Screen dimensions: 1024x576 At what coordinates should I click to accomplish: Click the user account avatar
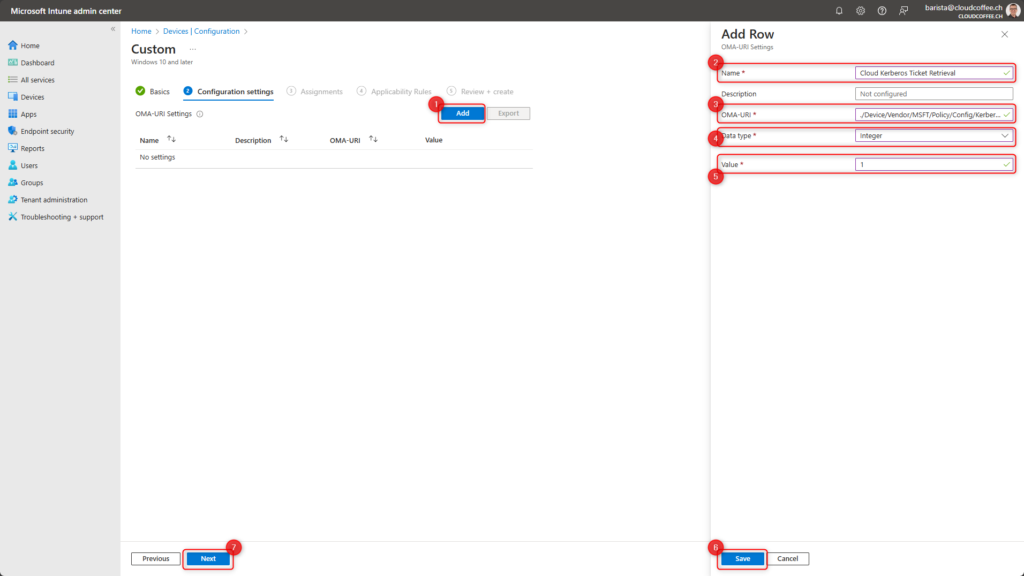pos(1013,10)
